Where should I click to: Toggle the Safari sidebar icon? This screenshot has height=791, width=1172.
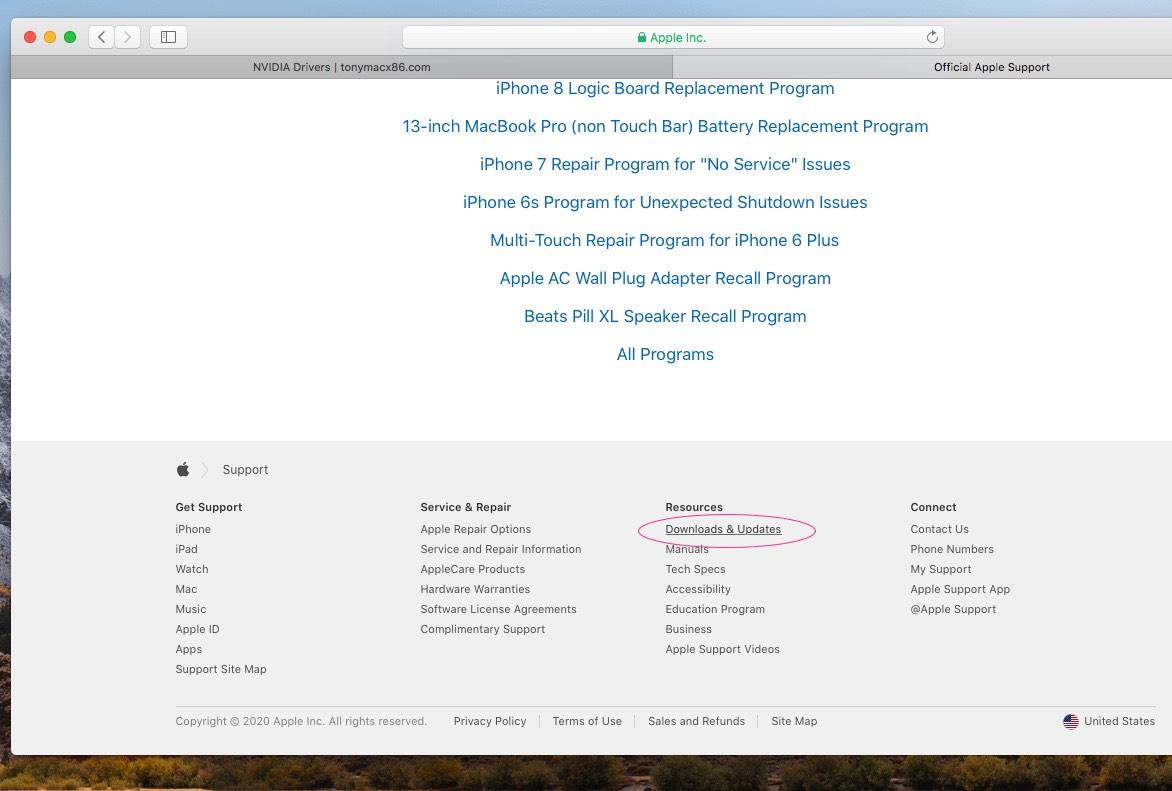coord(168,37)
